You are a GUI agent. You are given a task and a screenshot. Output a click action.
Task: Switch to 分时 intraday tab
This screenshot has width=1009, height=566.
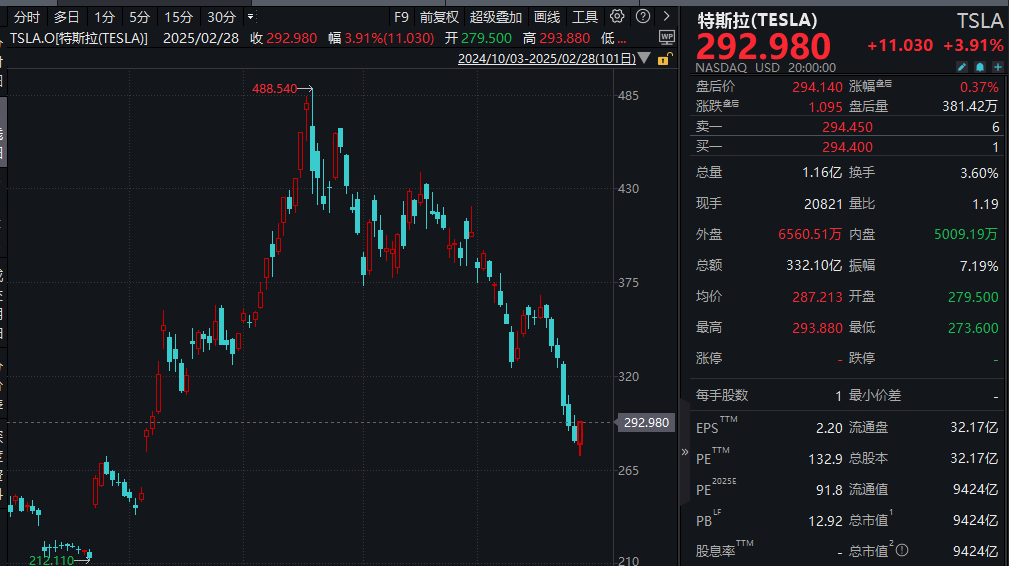tap(27, 17)
